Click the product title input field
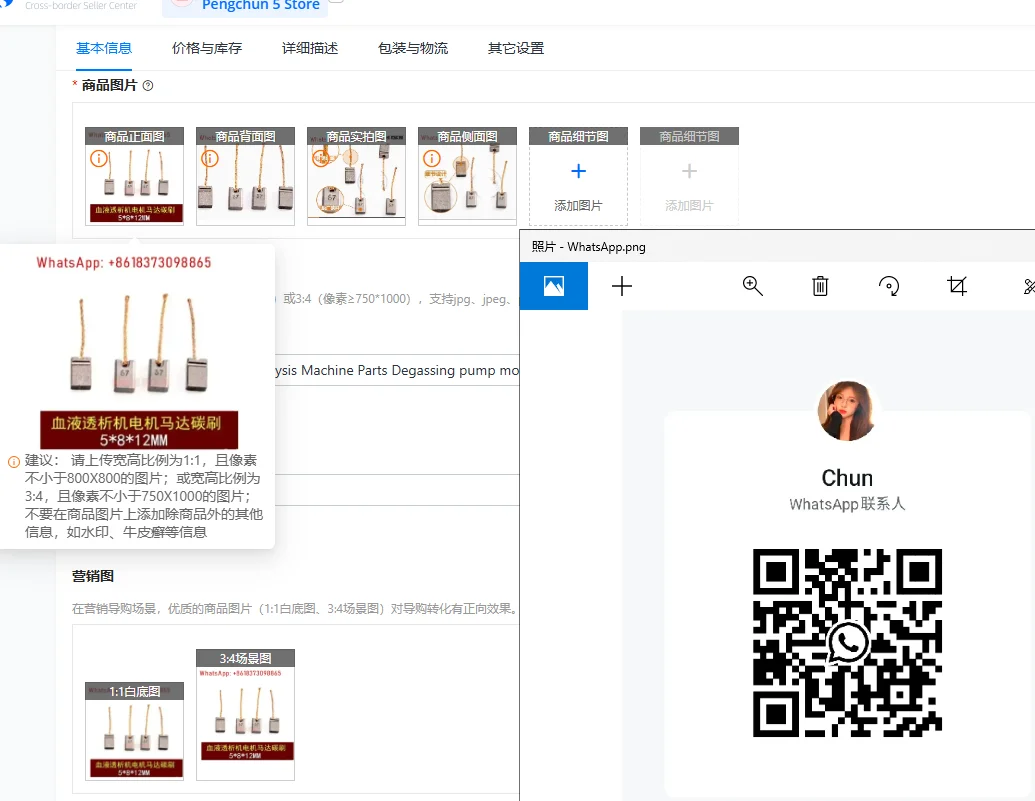Screen dimensions: 1035x801 (396, 370)
